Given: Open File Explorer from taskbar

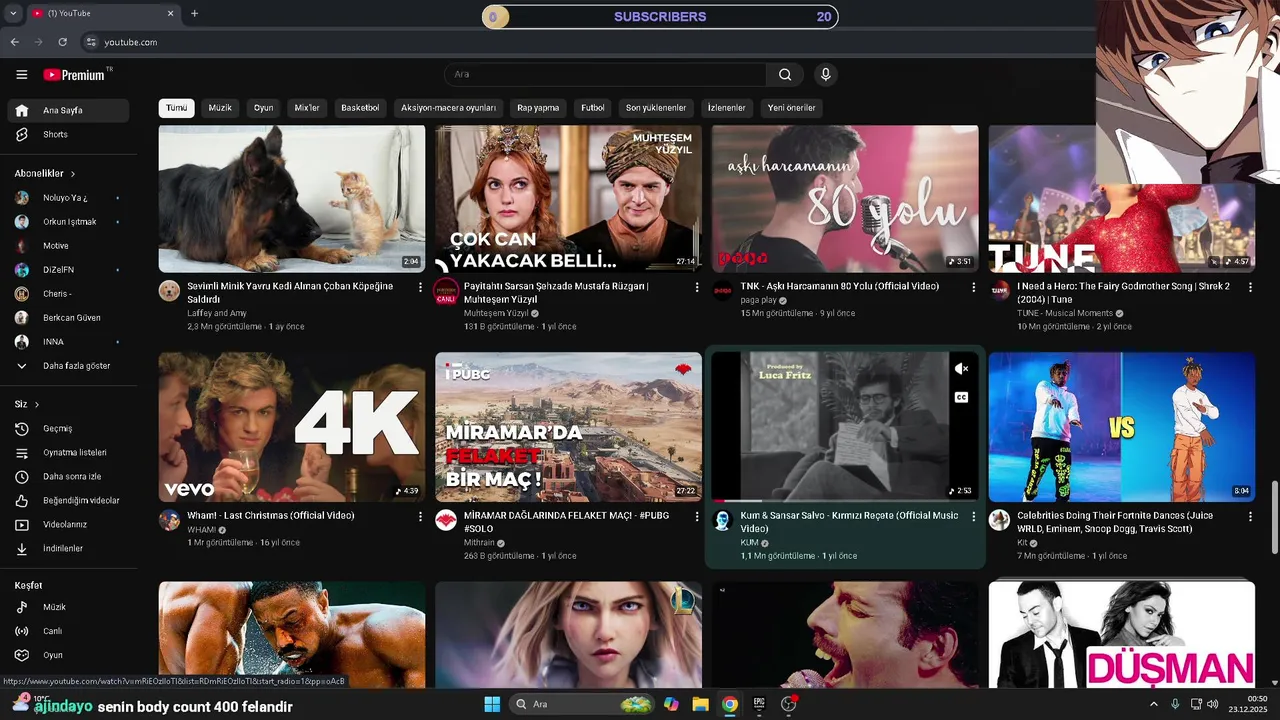Looking at the screenshot, I should point(700,704).
